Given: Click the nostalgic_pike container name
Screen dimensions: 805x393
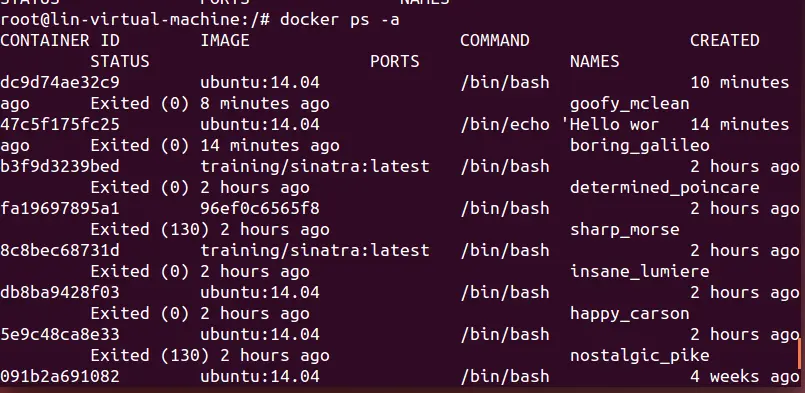Looking at the screenshot, I should click(640, 355).
